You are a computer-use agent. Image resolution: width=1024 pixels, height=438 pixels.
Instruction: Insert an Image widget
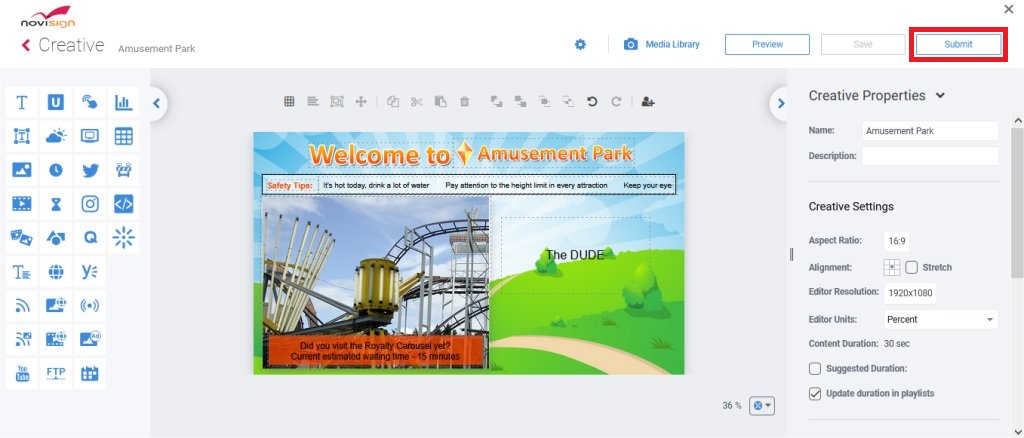pos(22,170)
